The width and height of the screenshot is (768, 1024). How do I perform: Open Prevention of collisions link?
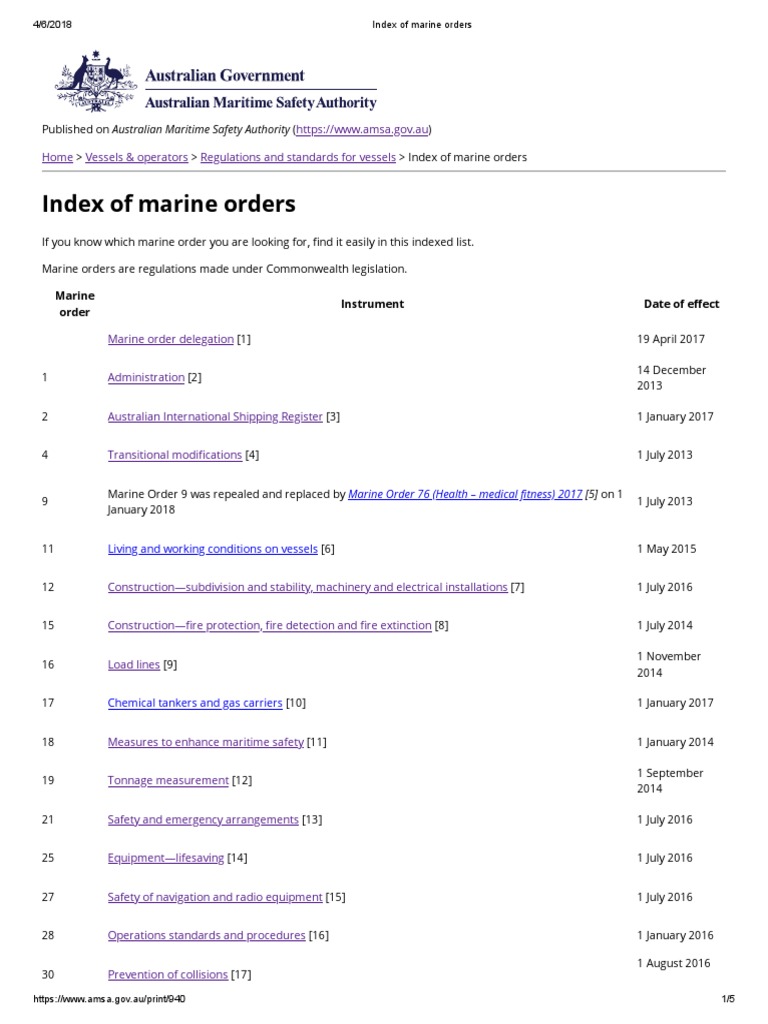pos(168,974)
